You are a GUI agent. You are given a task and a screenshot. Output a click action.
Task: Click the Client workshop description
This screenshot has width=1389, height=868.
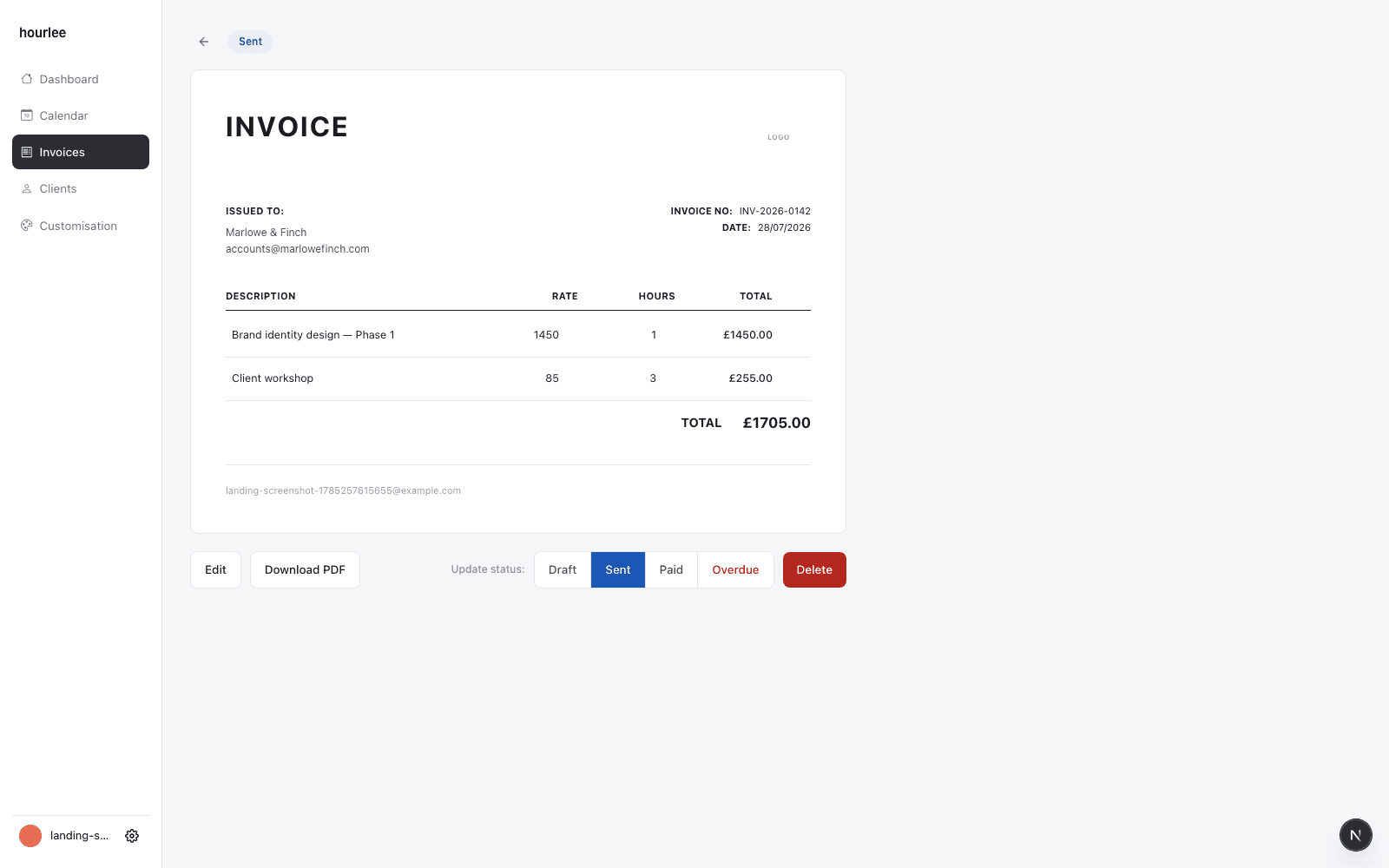pyautogui.click(x=273, y=378)
